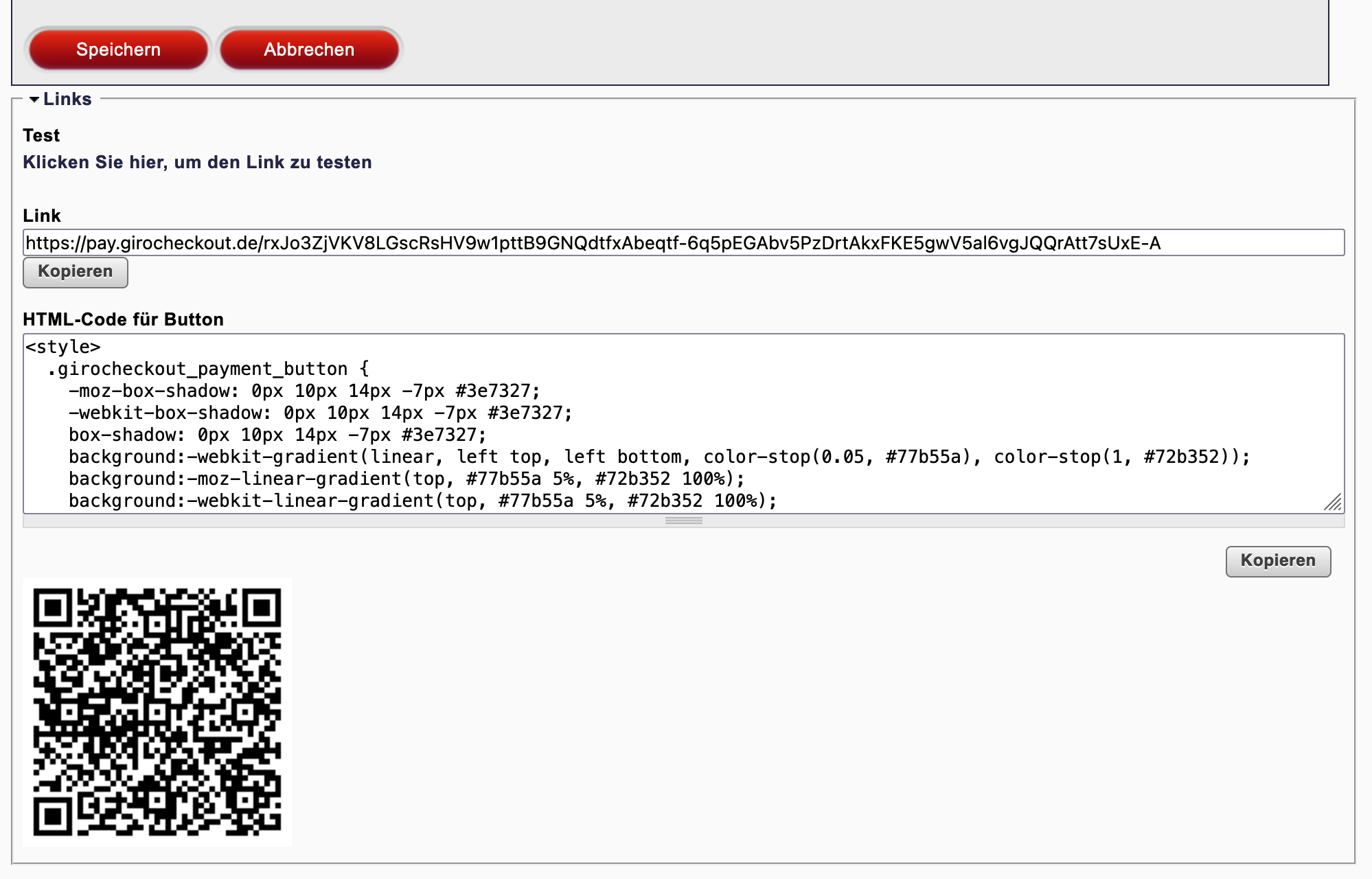Collapse the Links section triangle

pyautogui.click(x=34, y=100)
